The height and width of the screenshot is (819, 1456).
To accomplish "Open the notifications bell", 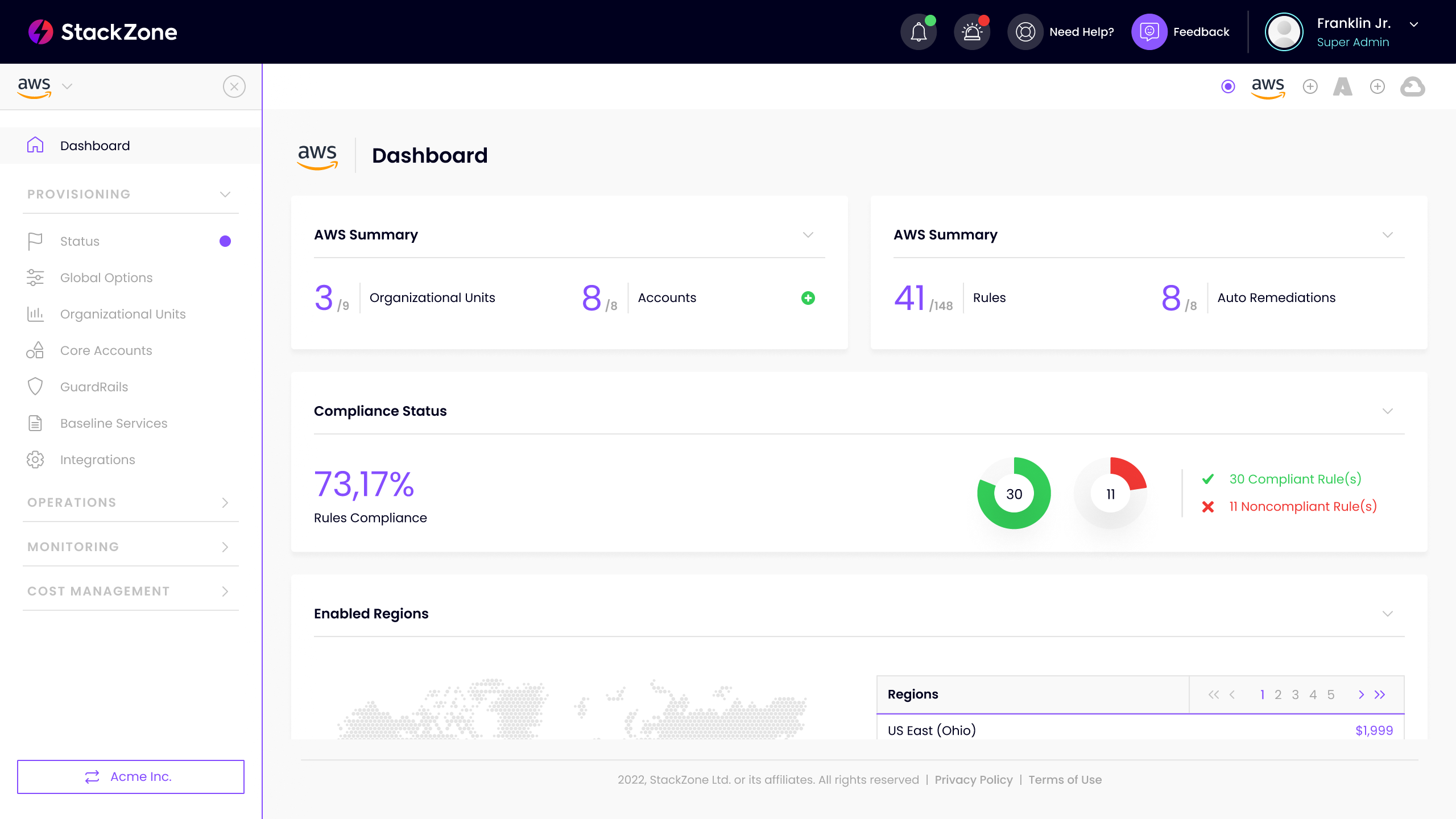I will click(x=919, y=32).
